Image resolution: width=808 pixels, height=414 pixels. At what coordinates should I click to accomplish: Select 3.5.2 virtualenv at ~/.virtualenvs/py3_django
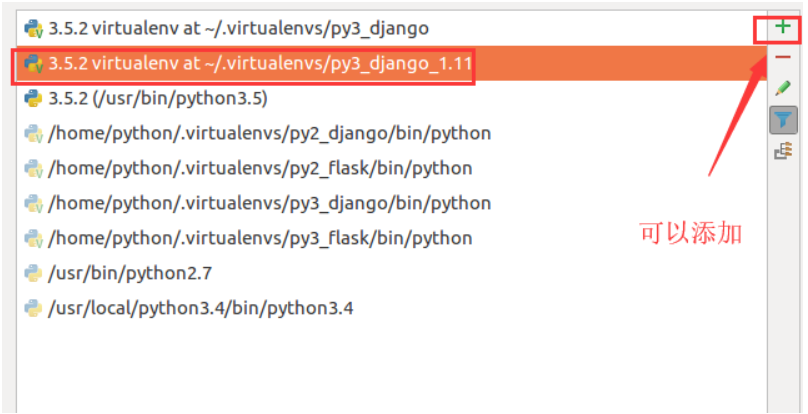pos(392,28)
